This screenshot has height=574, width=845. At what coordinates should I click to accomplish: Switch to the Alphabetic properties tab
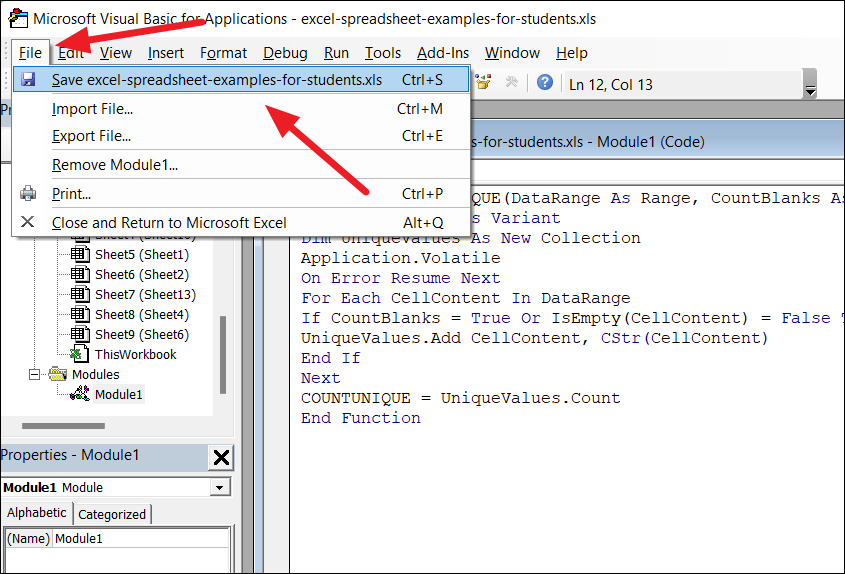pyautogui.click(x=37, y=513)
